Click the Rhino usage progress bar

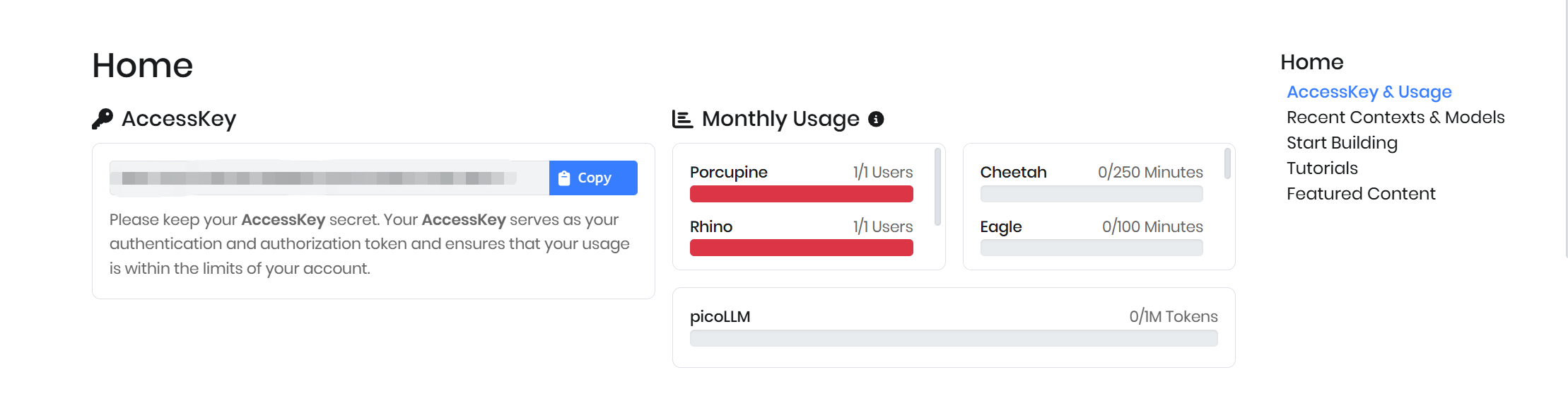pyautogui.click(x=801, y=248)
